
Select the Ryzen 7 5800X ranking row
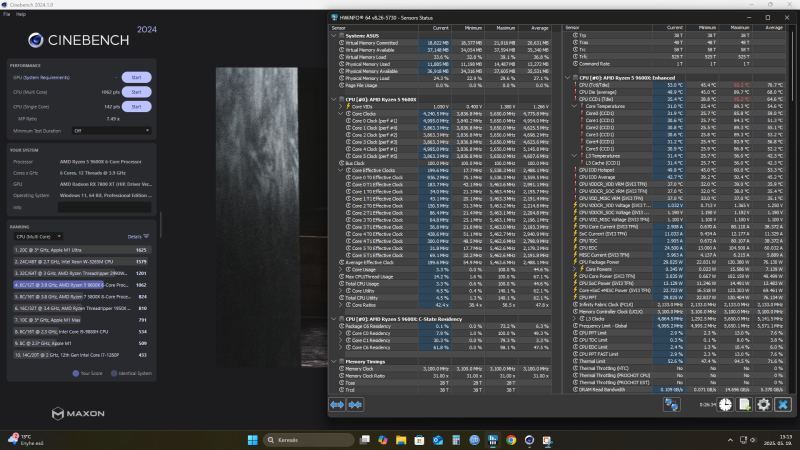click(82, 296)
